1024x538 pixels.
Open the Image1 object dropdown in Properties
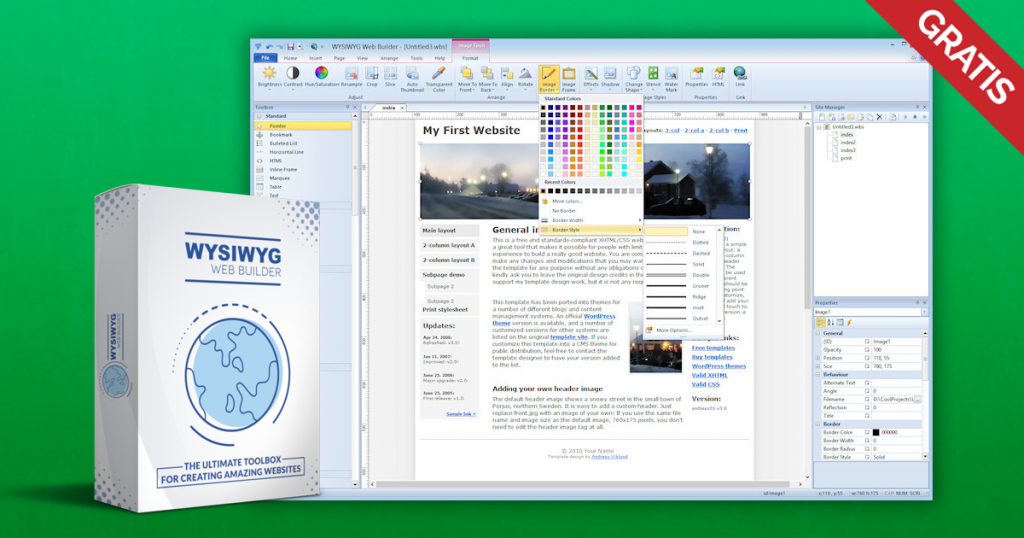pyautogui.click(x=923, y=312)
